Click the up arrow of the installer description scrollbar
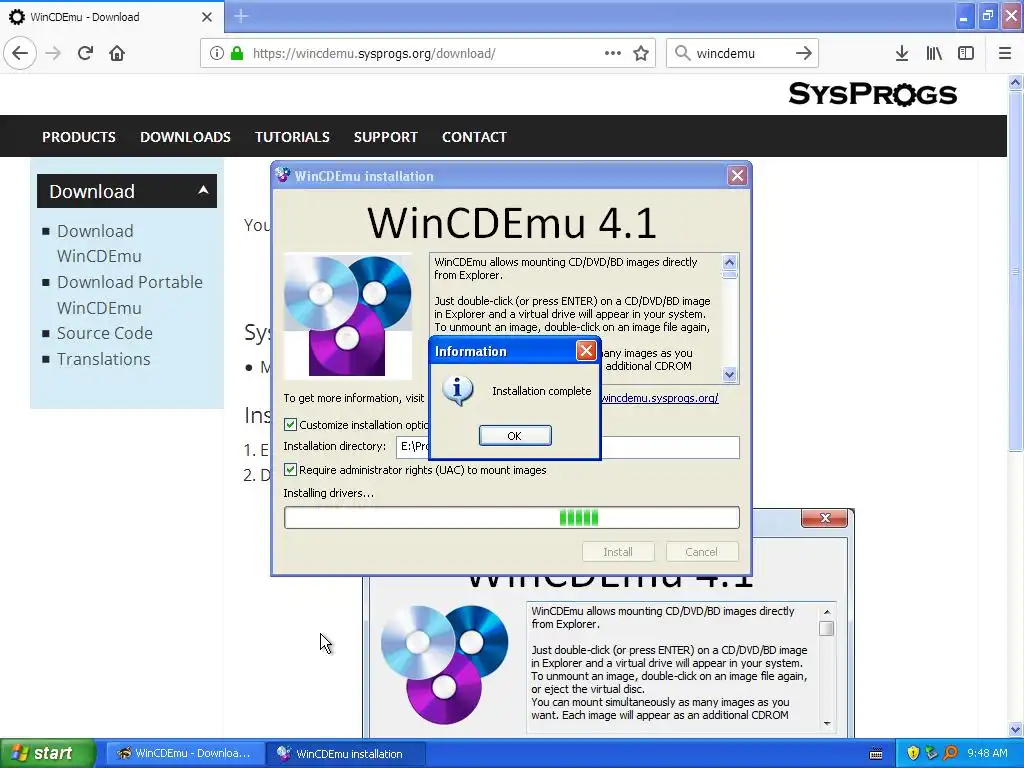Viewport: 1024px width, 768px height. tap(729, 262)
